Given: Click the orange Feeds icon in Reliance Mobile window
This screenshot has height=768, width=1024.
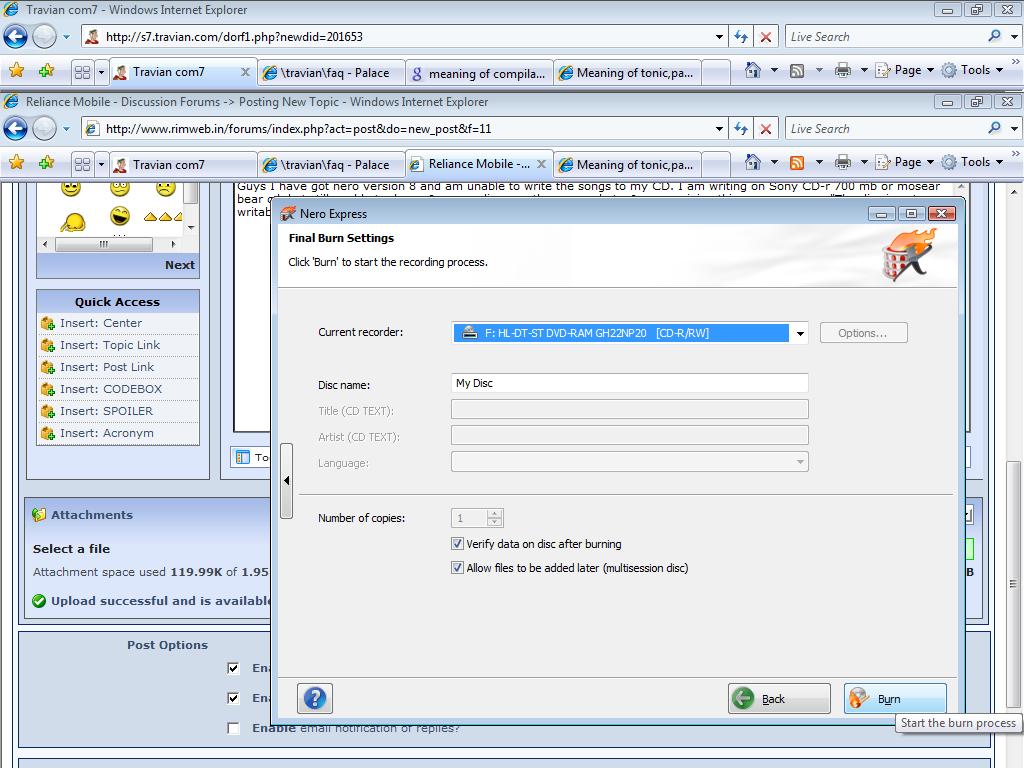Looking at the screenshot, I should coord(797,162).
